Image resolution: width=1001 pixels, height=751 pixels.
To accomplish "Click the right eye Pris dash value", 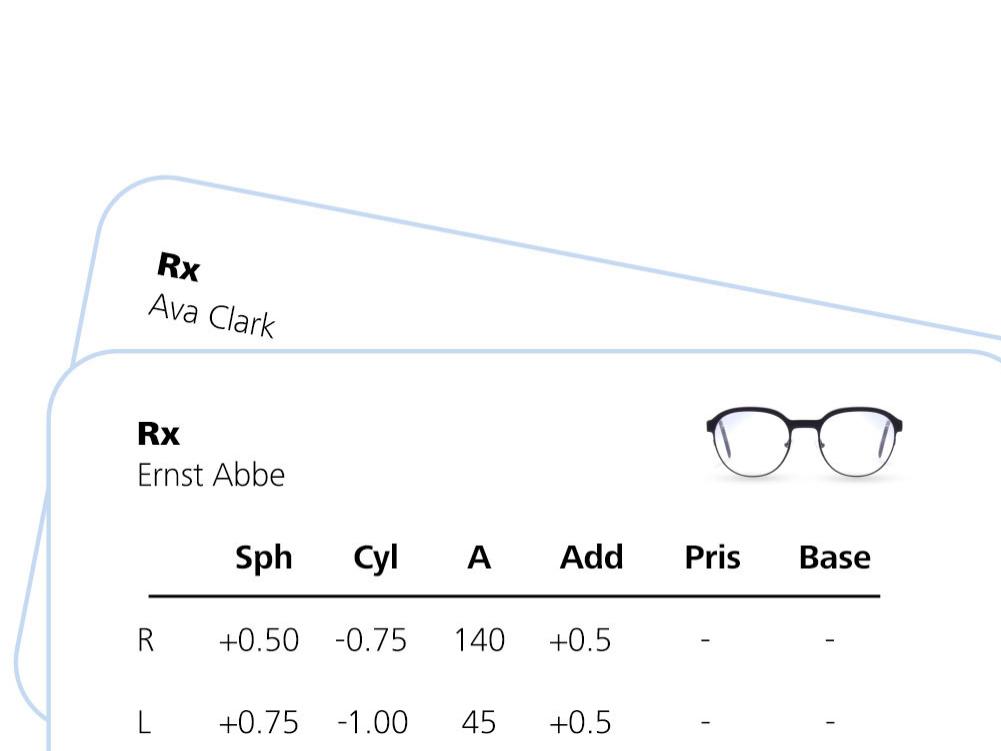I will [705, 639].
